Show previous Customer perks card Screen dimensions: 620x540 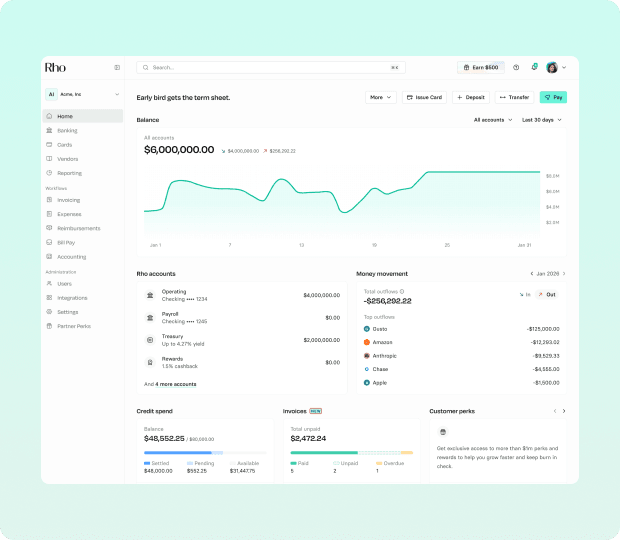[555, 411]
